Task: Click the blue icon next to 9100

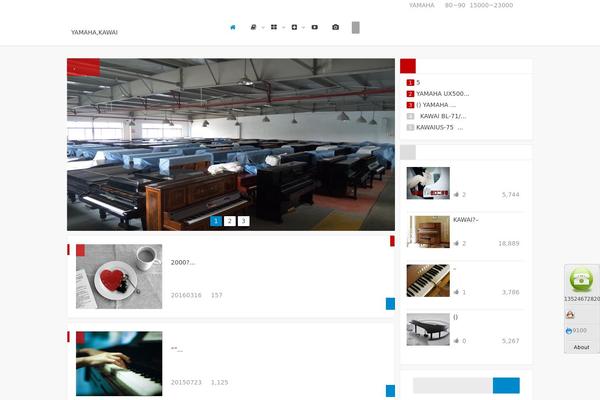Action: [569, 331]
